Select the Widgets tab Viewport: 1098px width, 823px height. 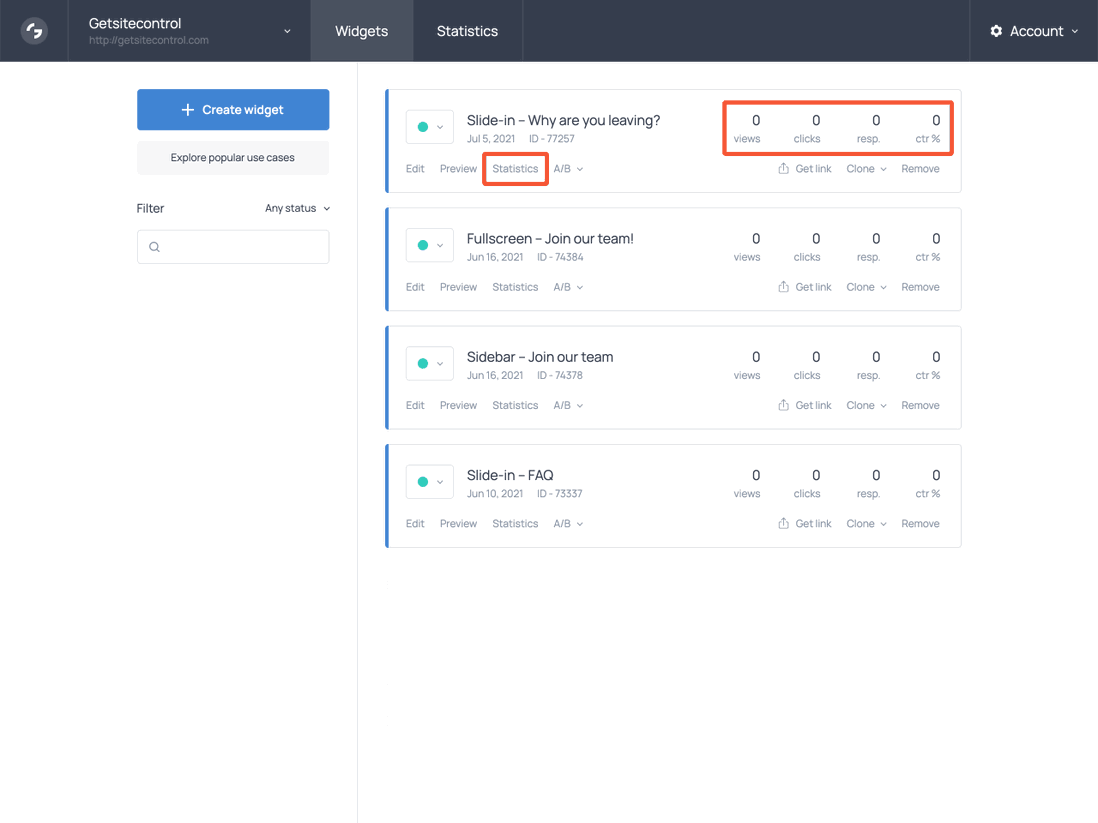pyautogui.click(x=361, y=30)
